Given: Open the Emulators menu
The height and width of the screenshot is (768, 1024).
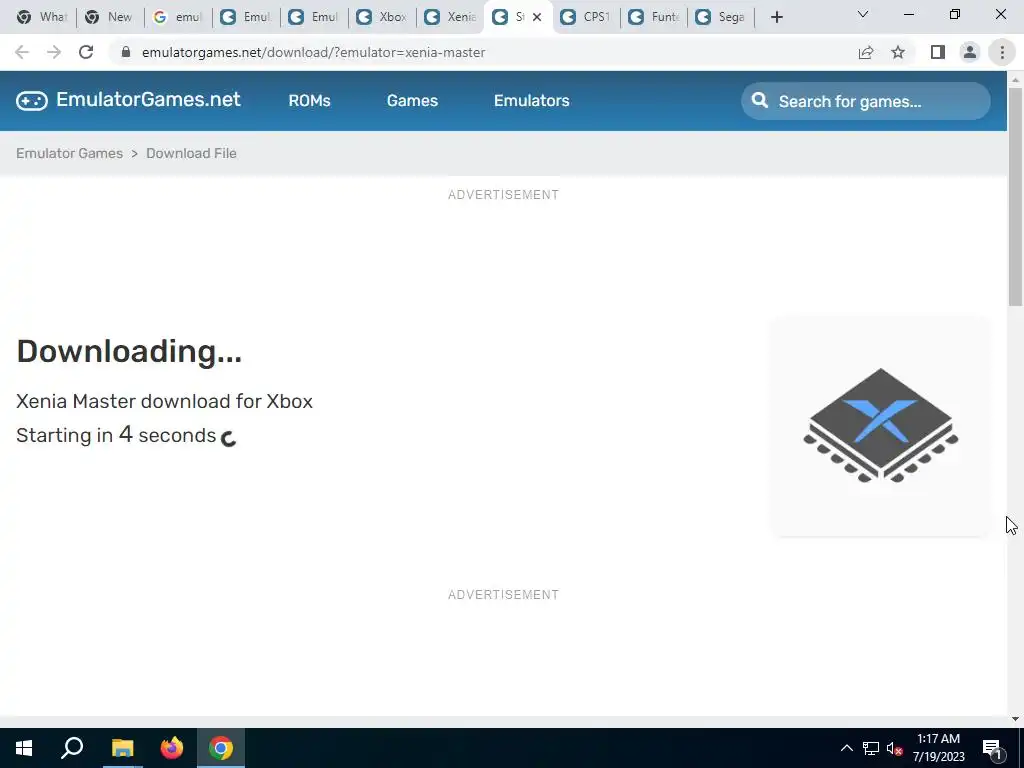Looking at the screenshot, I should (x=532, y=101).
